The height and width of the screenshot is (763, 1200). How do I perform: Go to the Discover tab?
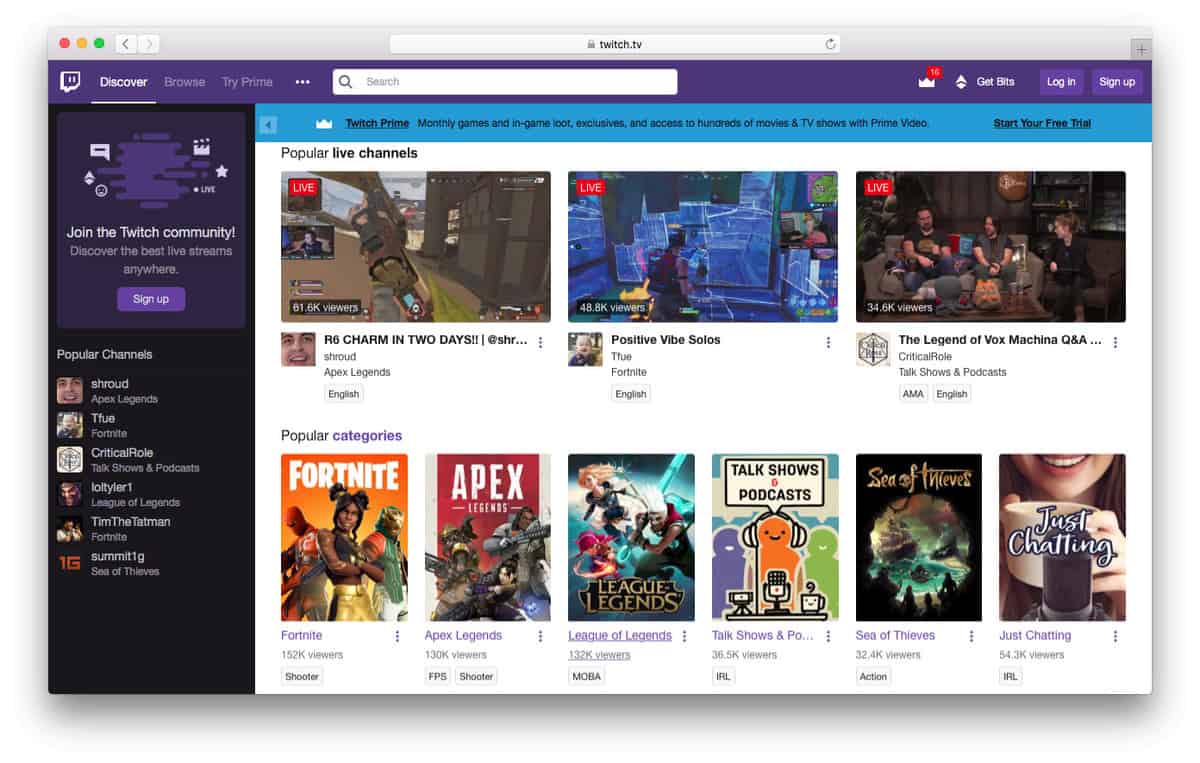coord(124,82)
